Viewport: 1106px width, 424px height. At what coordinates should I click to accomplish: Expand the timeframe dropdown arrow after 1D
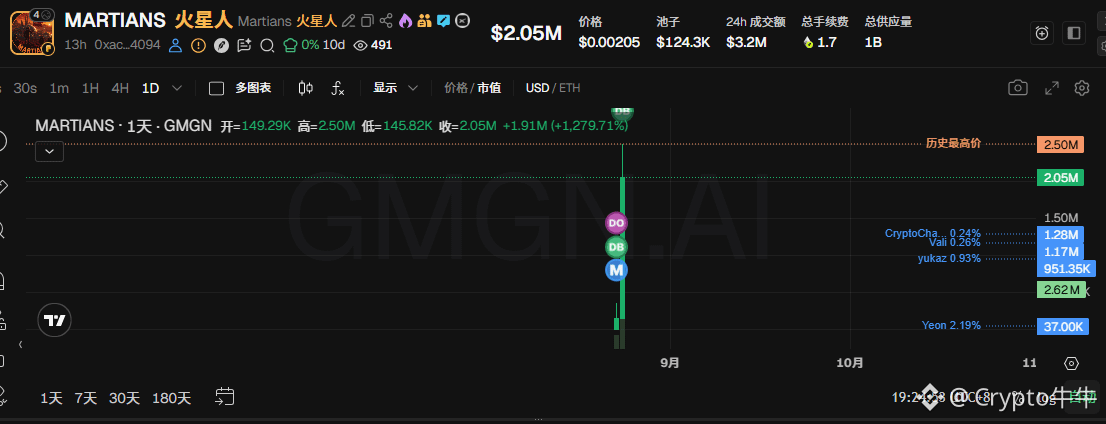click(177, 88)
